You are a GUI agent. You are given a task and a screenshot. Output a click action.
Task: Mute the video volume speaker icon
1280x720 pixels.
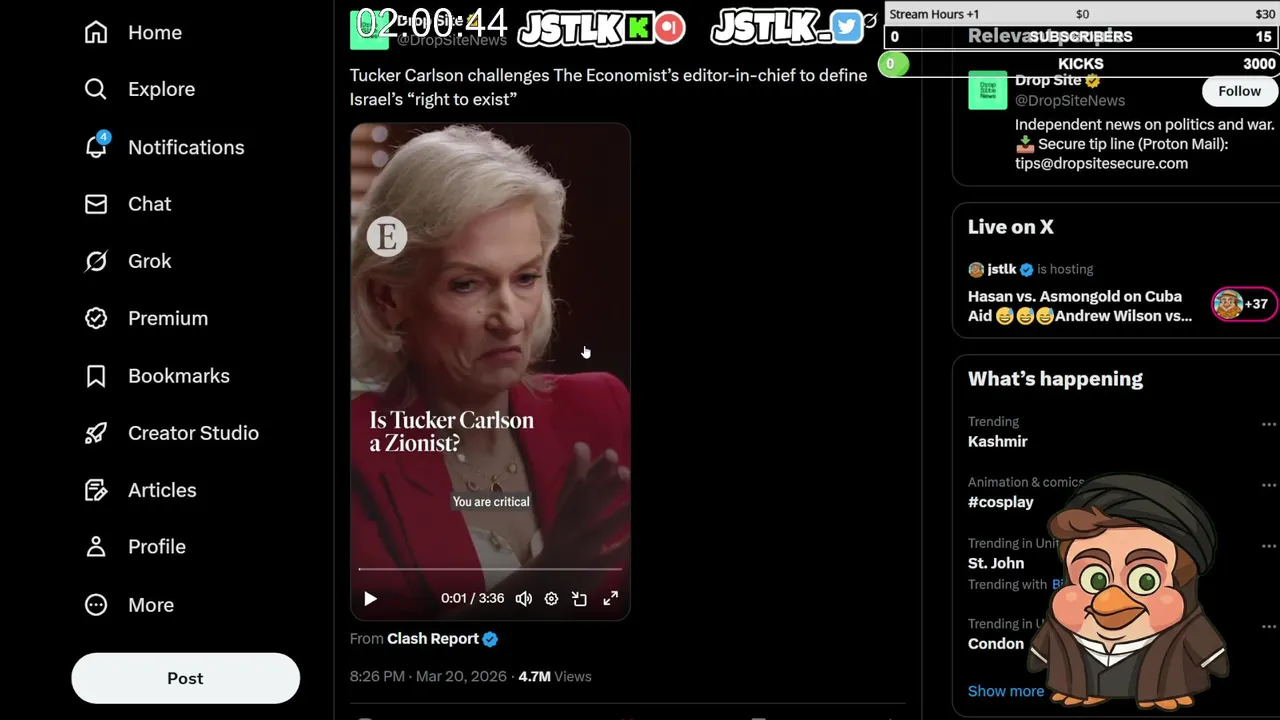click(523, 599)
